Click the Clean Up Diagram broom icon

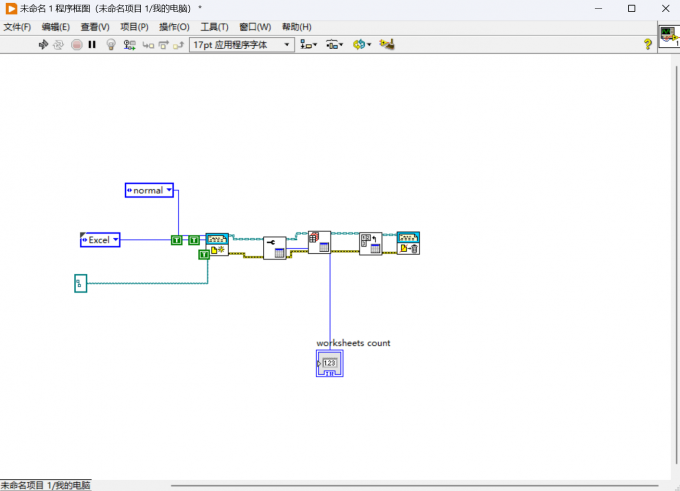tap(386, 44)
